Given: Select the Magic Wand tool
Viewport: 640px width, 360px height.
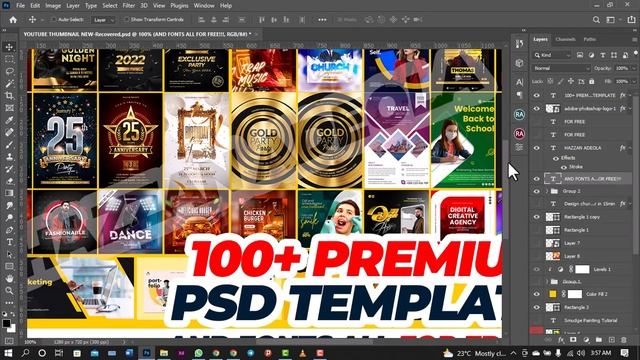Looking at the screenshot, I should (9, 84).
